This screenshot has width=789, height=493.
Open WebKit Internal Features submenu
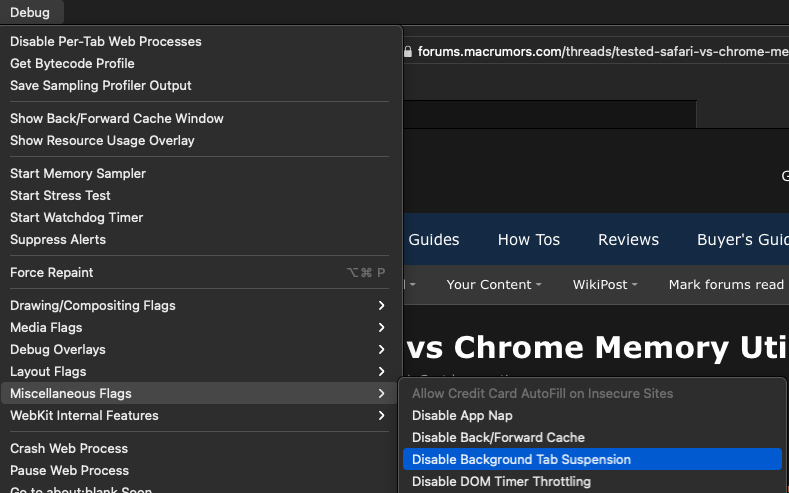pos(84,415)
